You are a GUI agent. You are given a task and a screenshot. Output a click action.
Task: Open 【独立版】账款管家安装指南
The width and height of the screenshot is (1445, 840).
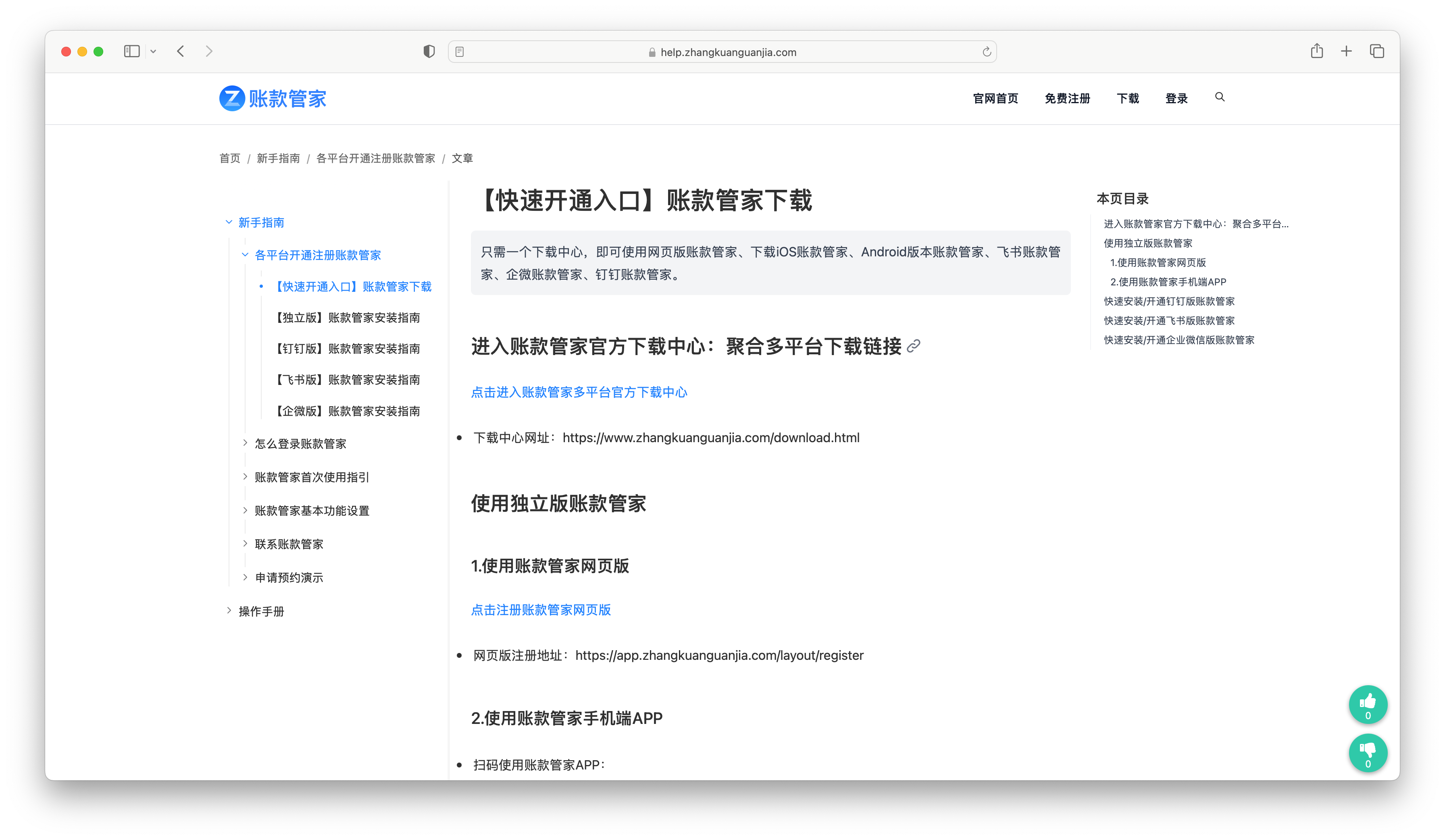[346, 318]
